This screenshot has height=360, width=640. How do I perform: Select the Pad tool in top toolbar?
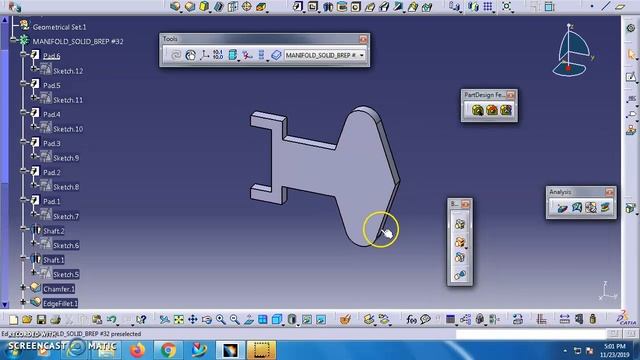(298, 6)
